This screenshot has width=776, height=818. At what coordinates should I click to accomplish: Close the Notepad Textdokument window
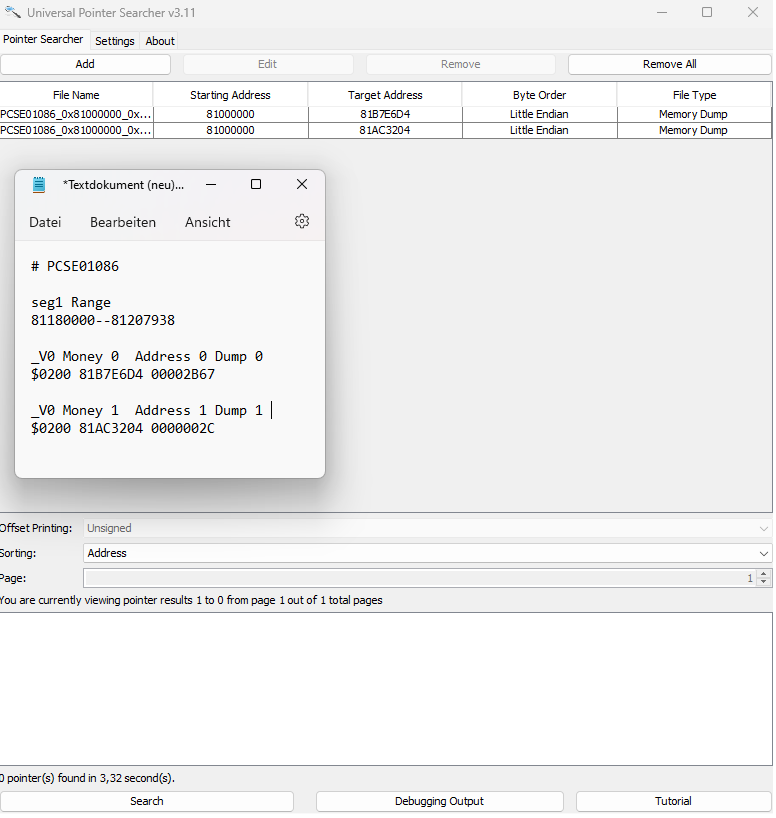tap(302, 184)
